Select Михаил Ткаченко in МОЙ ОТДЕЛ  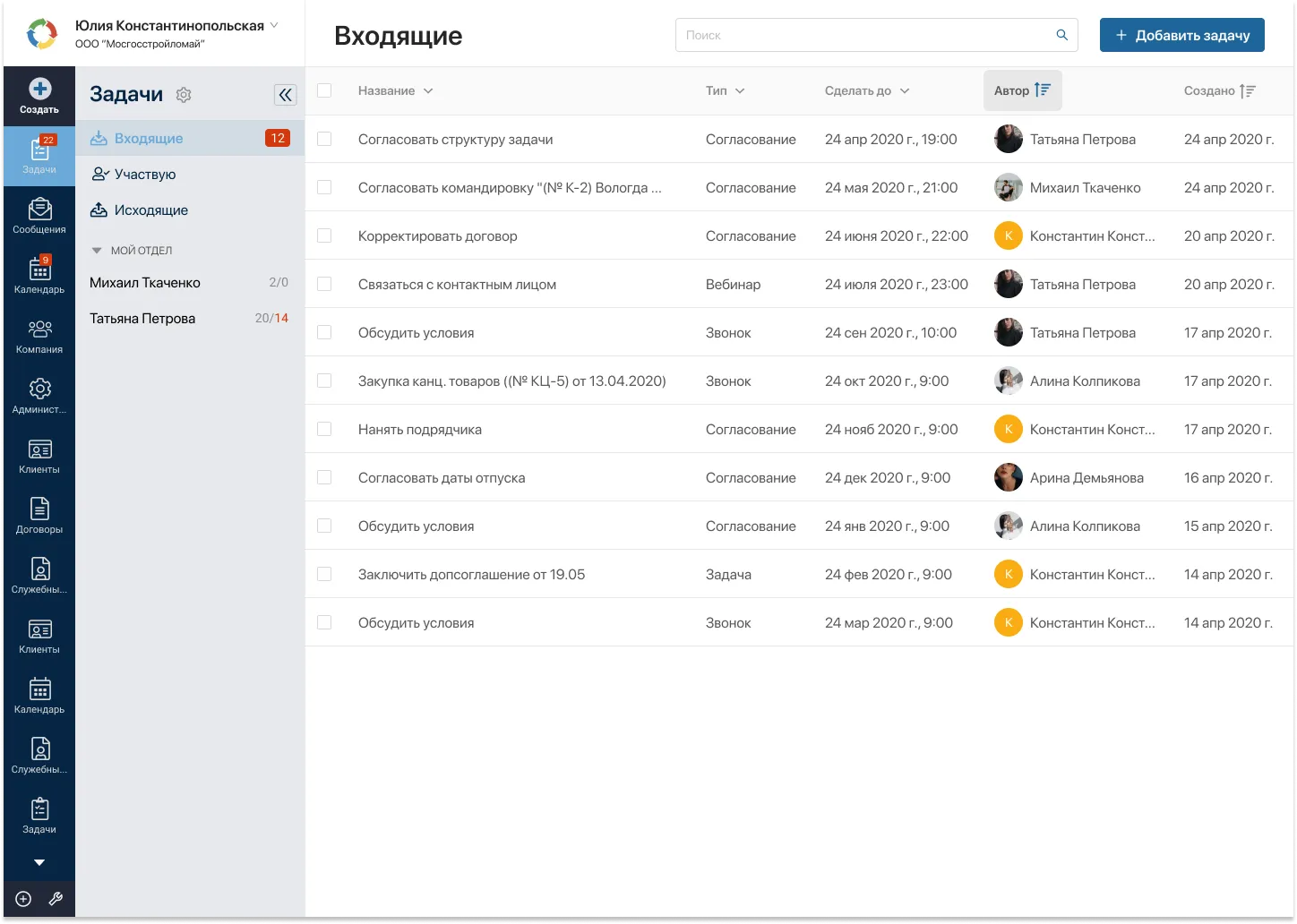tap(190, 282)
